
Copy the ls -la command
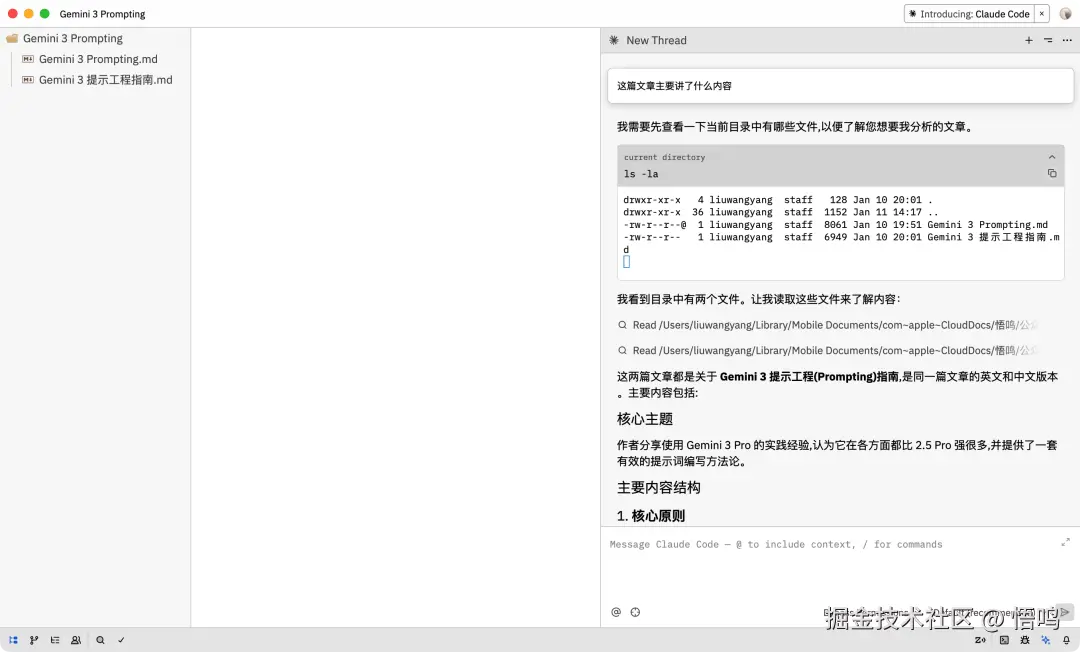click(x=1052, y=173)
